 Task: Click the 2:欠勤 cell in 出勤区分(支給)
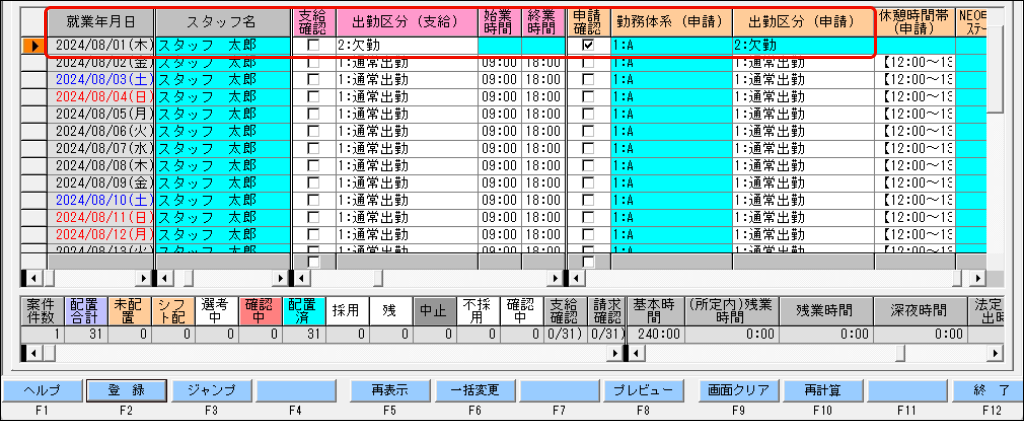click(407, 46)
